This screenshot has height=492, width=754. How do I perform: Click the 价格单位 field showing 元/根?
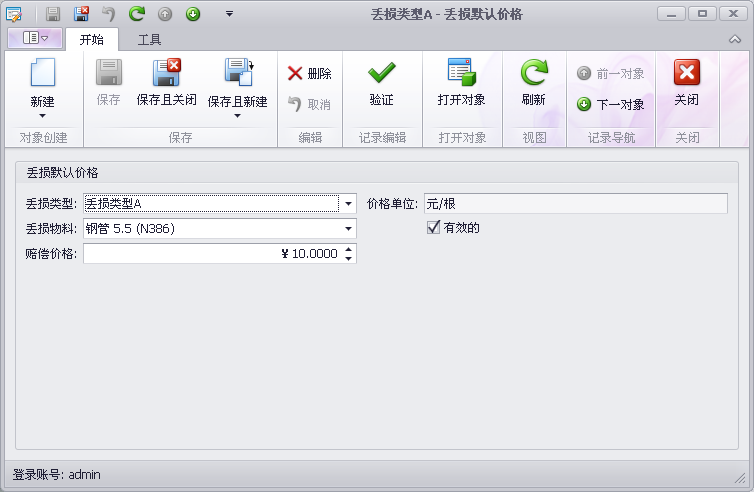(576, 203)
